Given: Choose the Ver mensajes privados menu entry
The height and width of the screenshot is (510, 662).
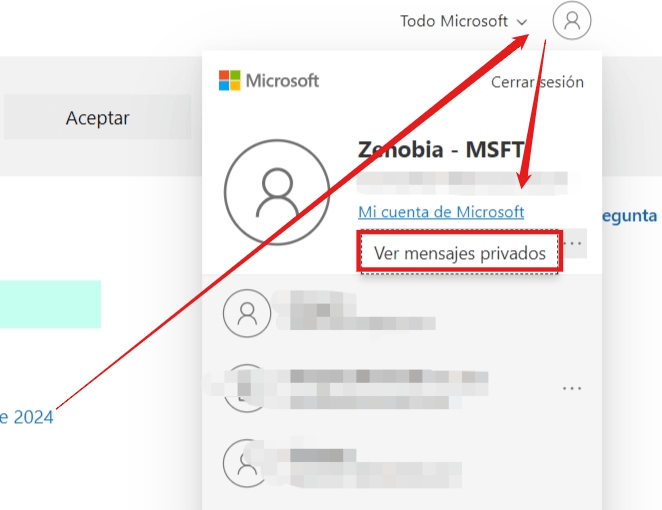Looking at the screenshot, I should (x=460, y=253).
